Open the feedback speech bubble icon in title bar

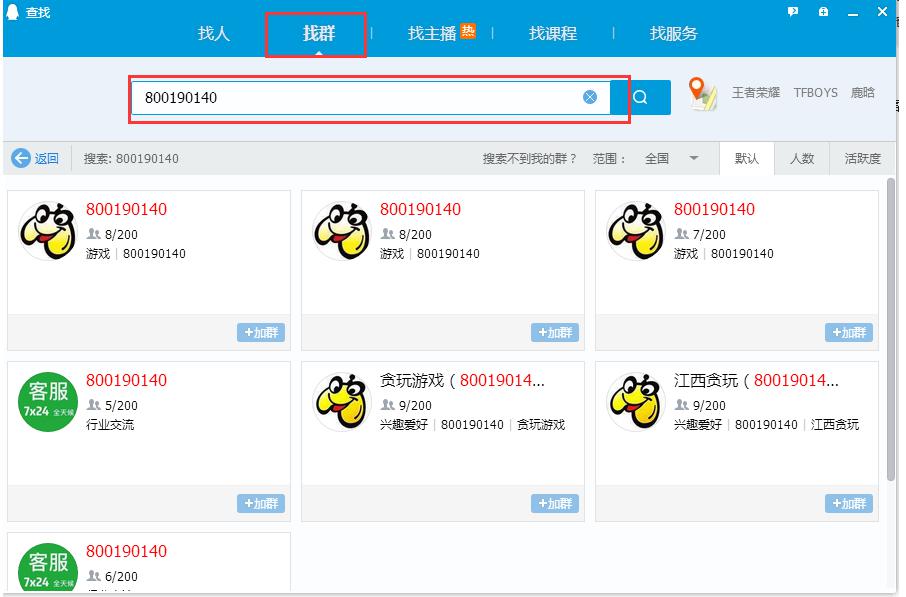click(x=793, y=12)
